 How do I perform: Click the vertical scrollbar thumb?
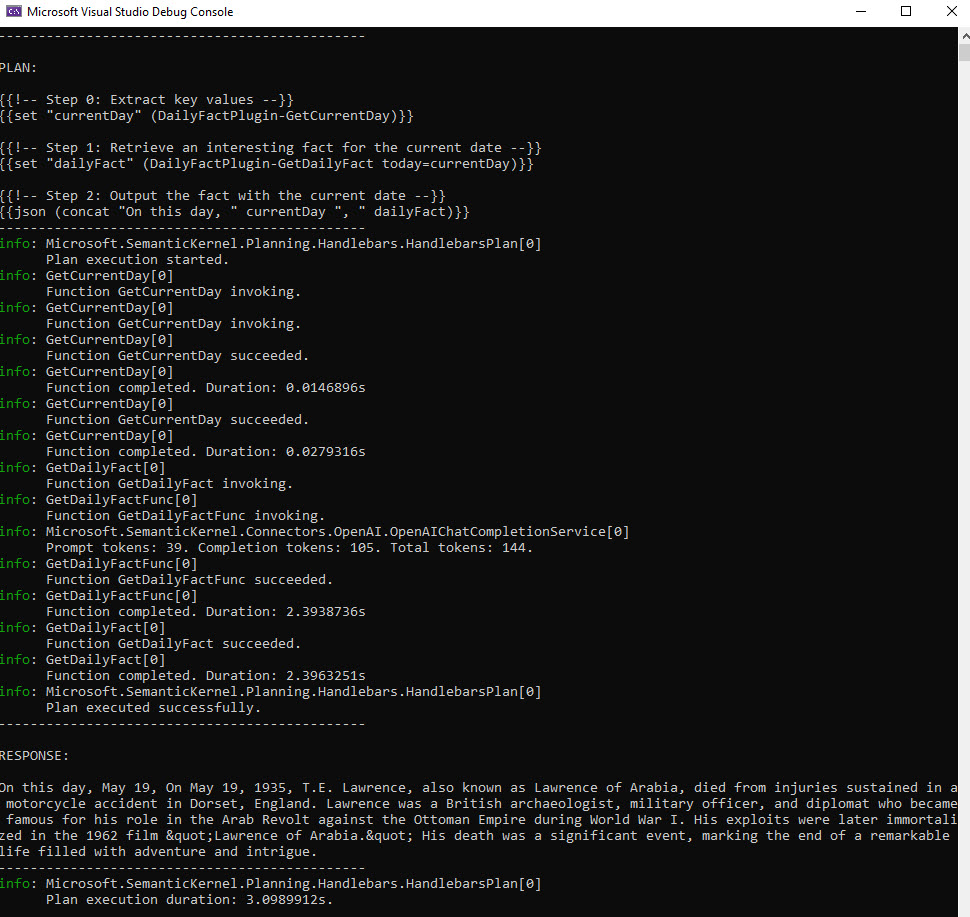(x=964, y=53)
